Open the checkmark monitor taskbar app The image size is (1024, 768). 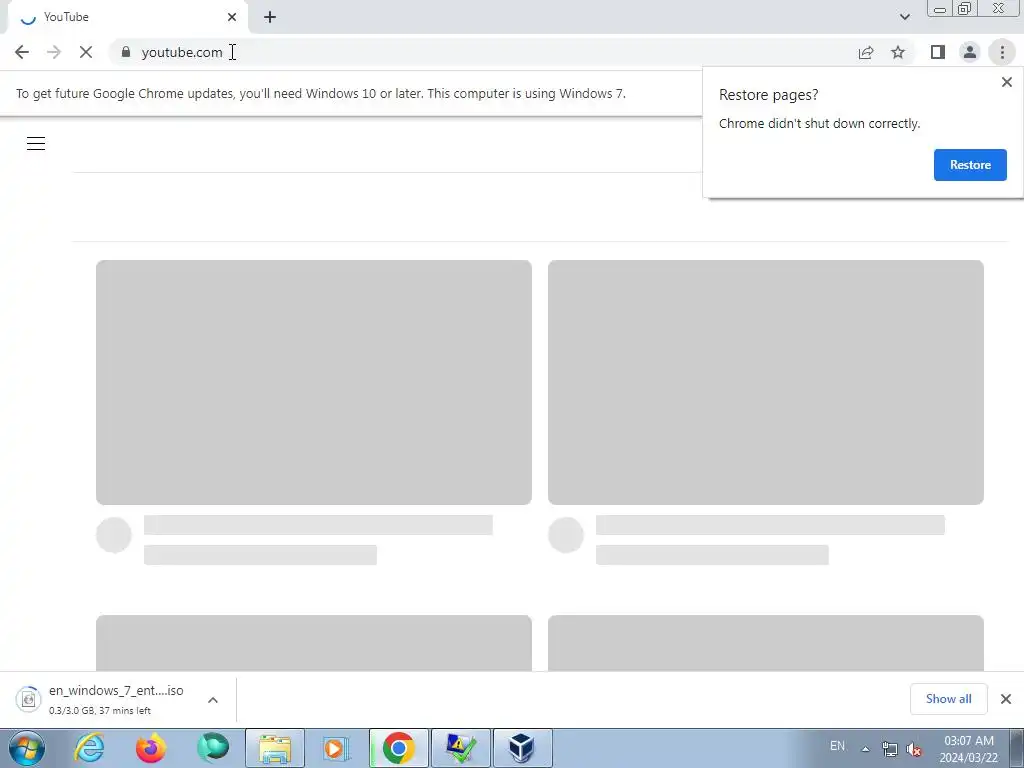[x=460, y=748]
